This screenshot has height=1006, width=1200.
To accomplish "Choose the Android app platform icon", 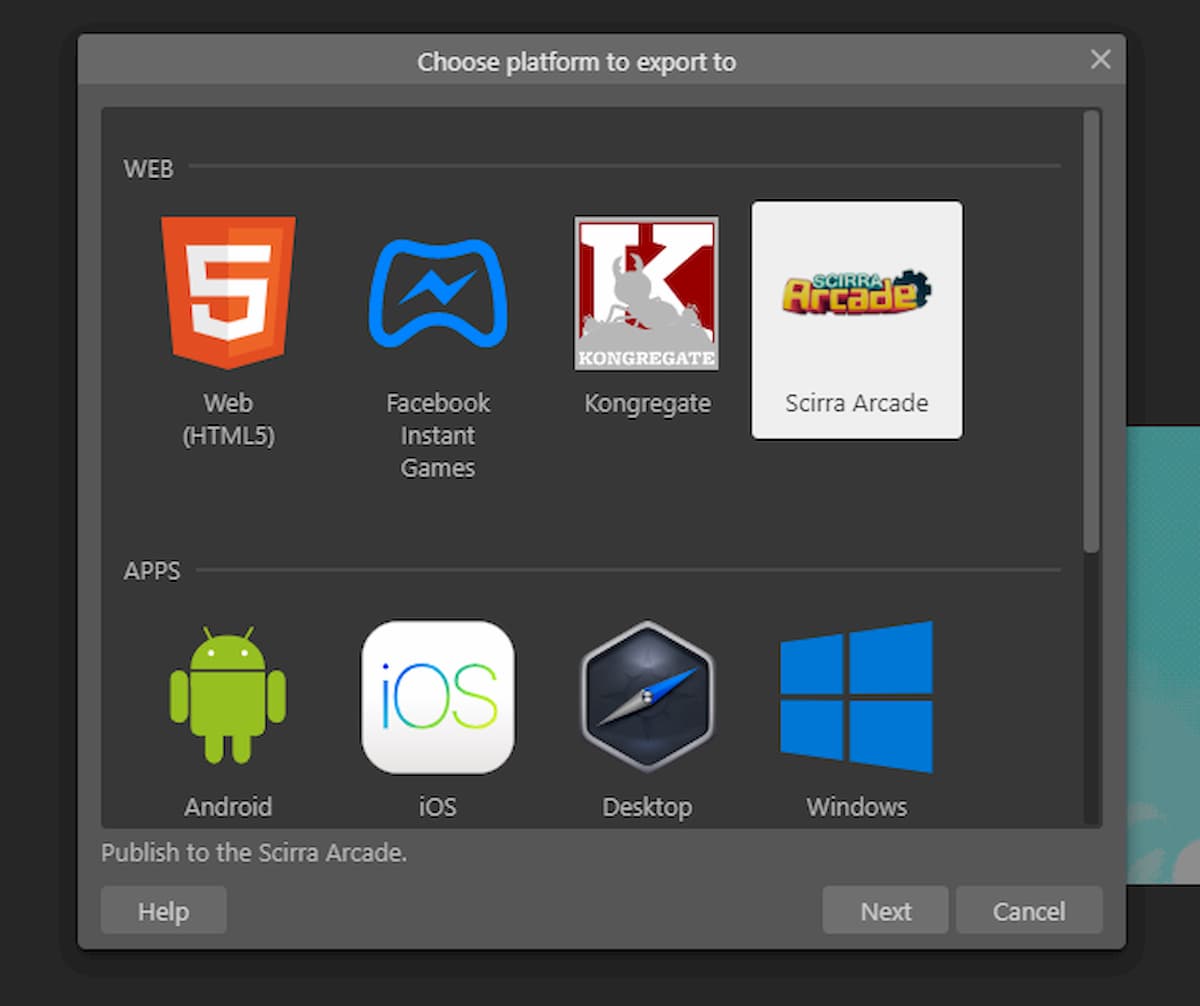I will [x=228, y=695].
